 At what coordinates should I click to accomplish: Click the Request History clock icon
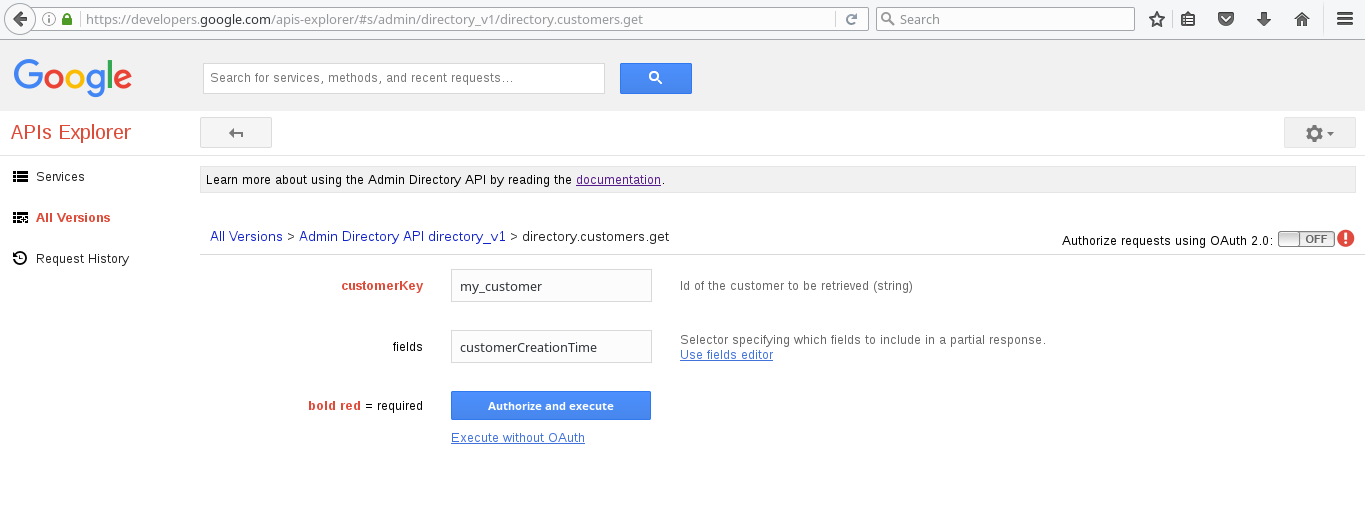click(x=20, y=259)
